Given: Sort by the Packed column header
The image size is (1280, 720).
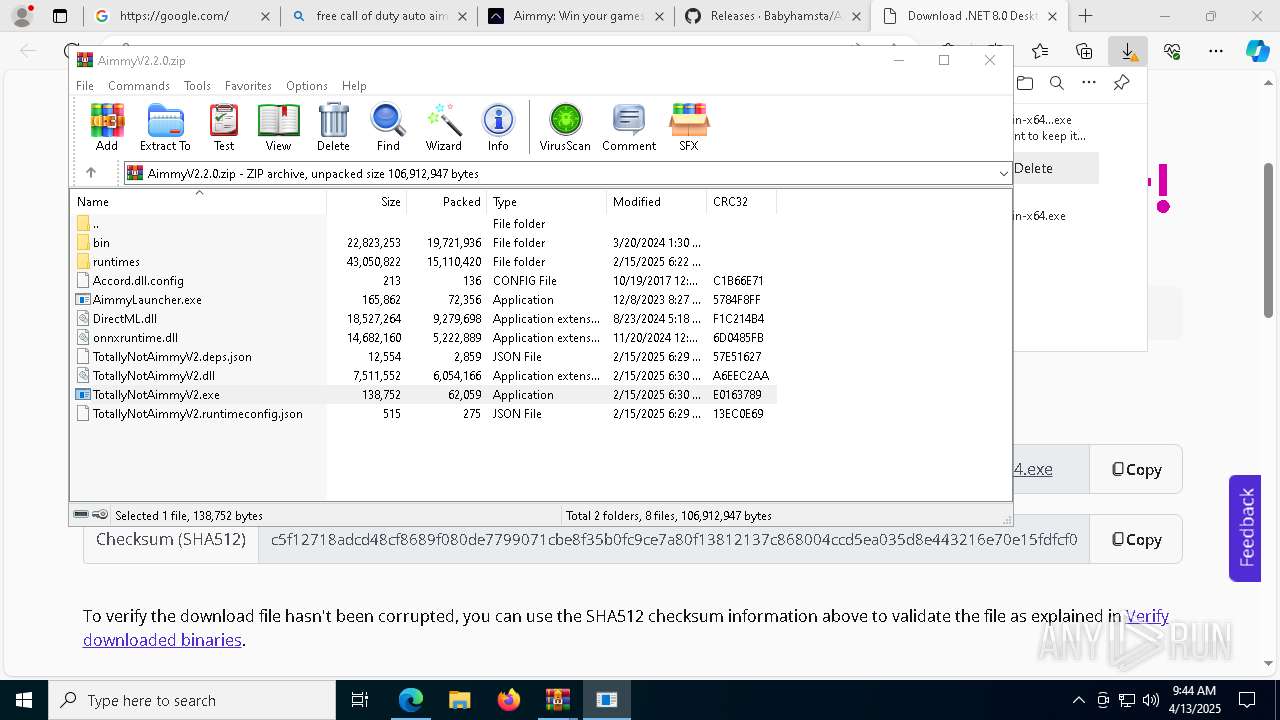Looking at the screenshot, I should (446, 202).
